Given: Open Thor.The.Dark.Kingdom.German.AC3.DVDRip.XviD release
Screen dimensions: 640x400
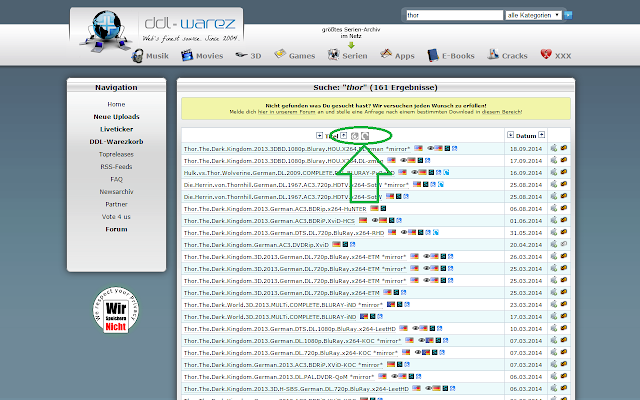Looking at the screenshot, I should pos(256,245).
